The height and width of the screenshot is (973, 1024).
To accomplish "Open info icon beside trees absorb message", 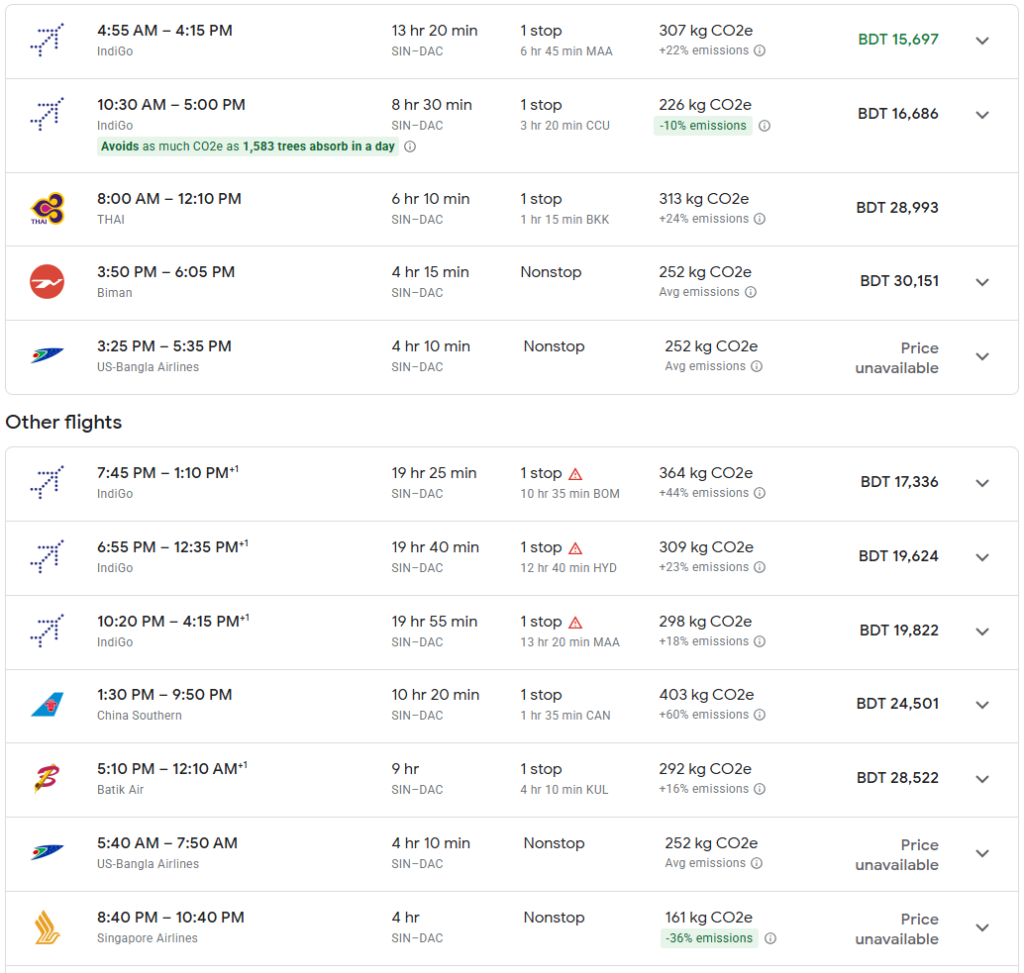I will tap(409, 146).
